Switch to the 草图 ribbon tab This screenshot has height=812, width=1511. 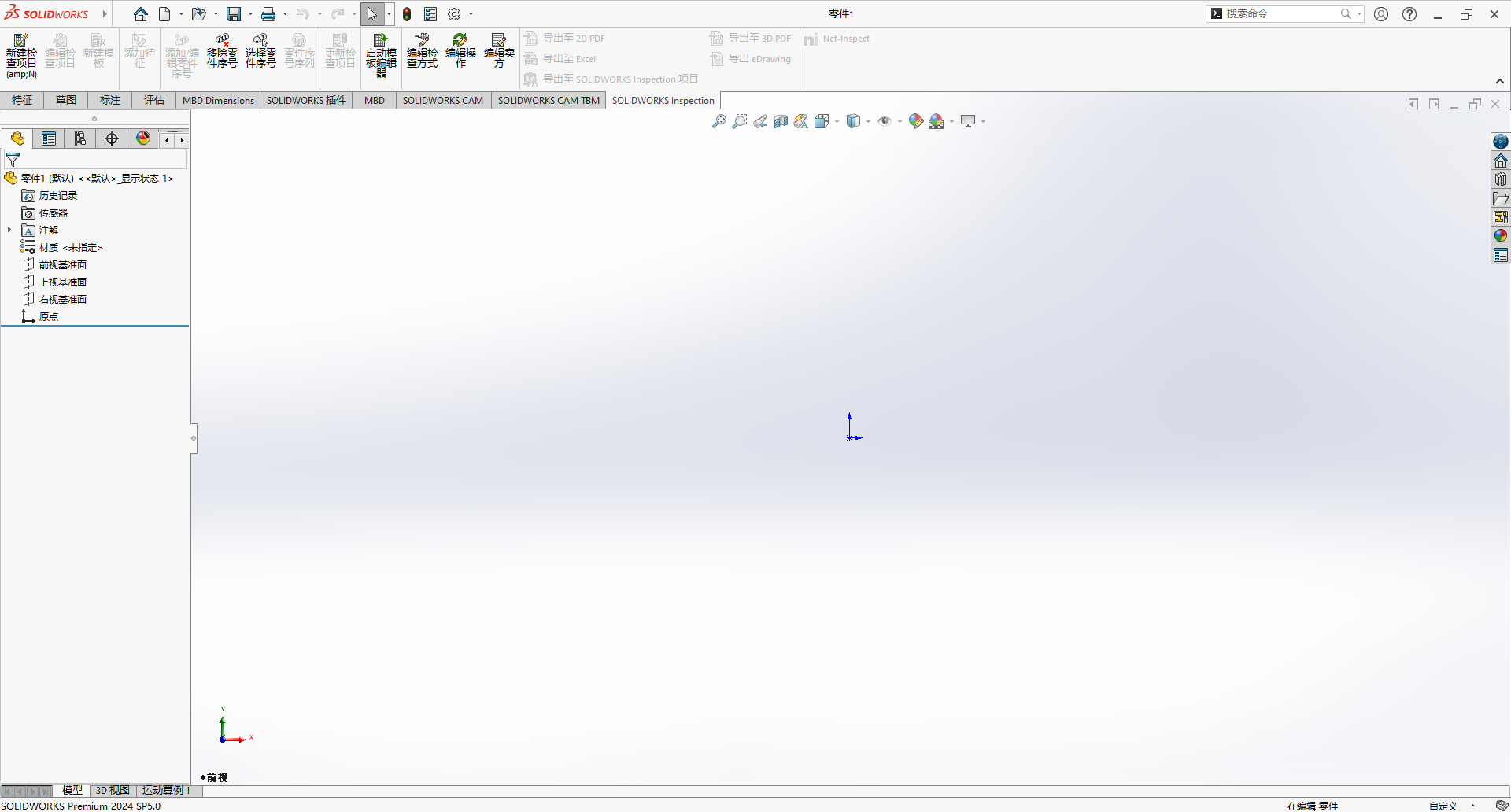(x=65, y=100)
